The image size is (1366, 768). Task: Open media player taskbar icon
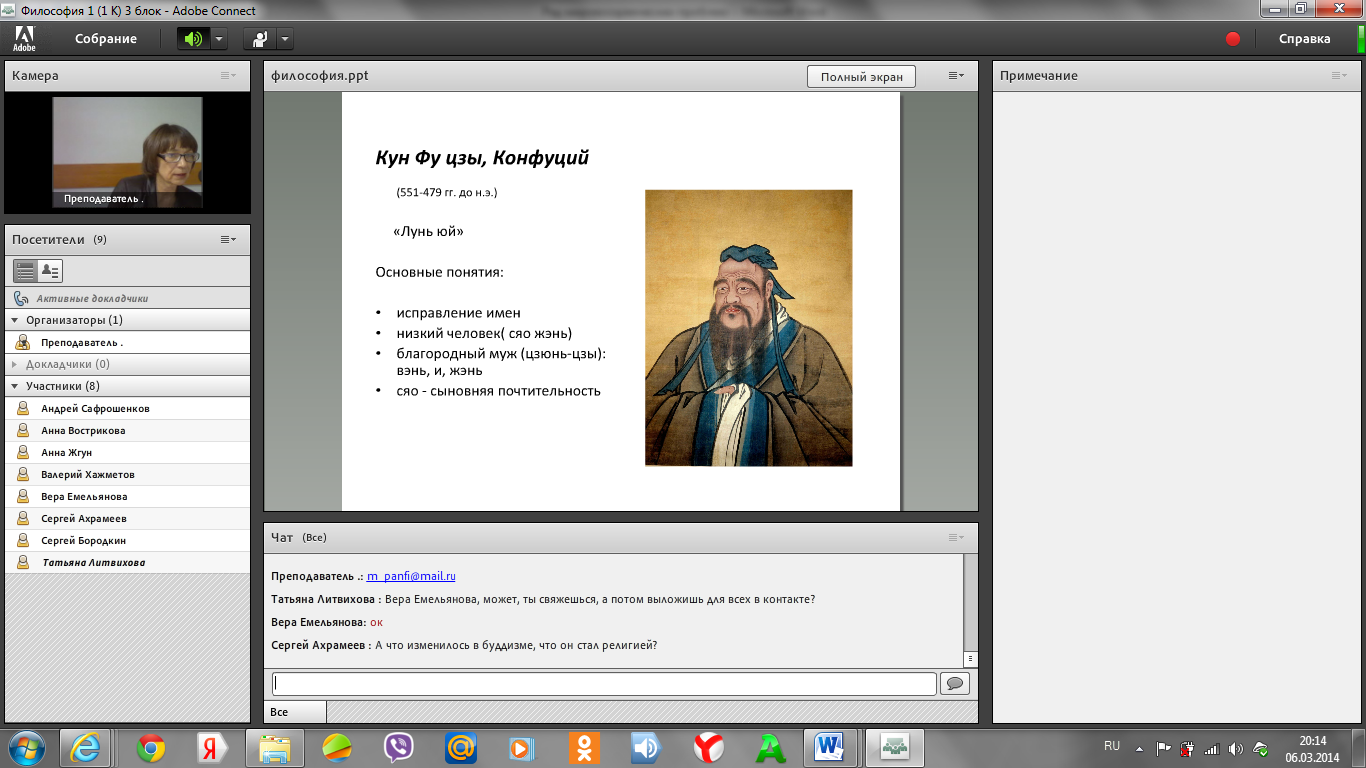click(x=523, y=747)
